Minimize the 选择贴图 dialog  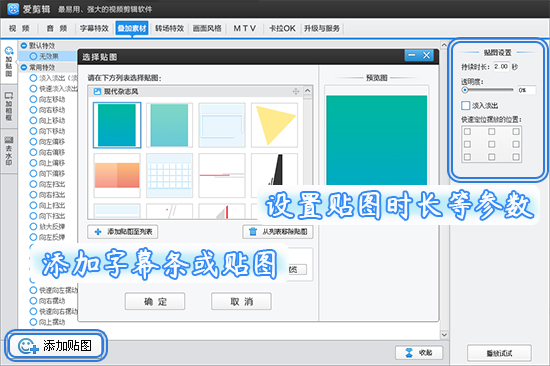pyautogui.click(x=412, y=55)
